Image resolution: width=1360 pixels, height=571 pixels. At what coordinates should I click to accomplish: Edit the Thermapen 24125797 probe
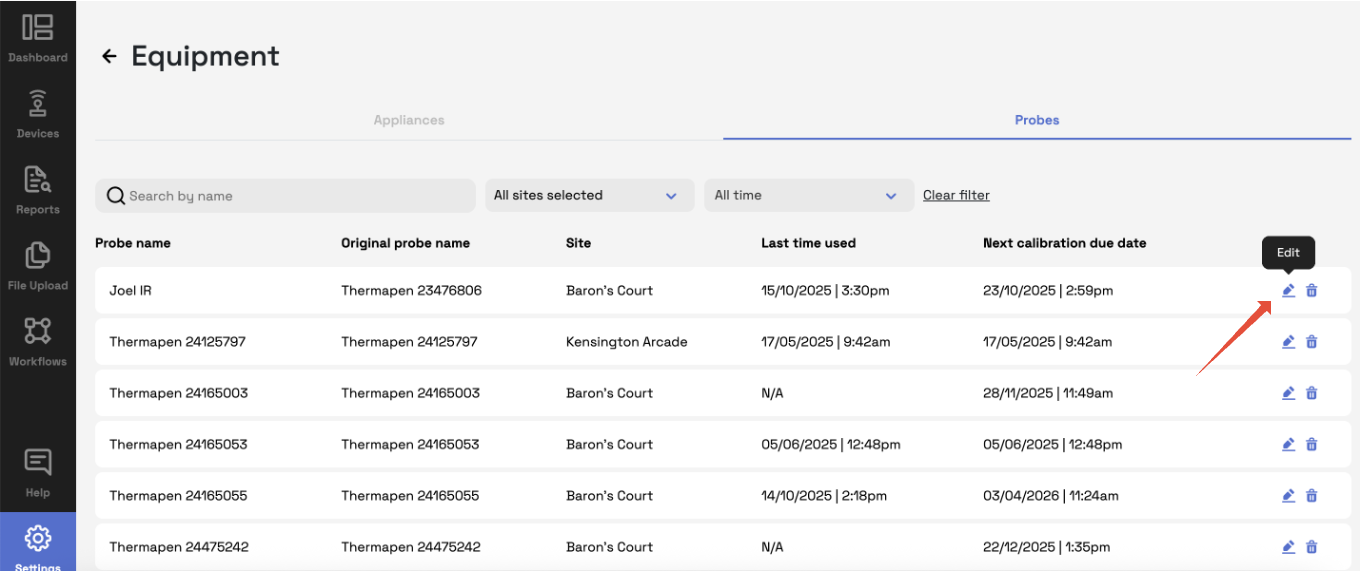pyautogui.click(x=1288, y=342)
